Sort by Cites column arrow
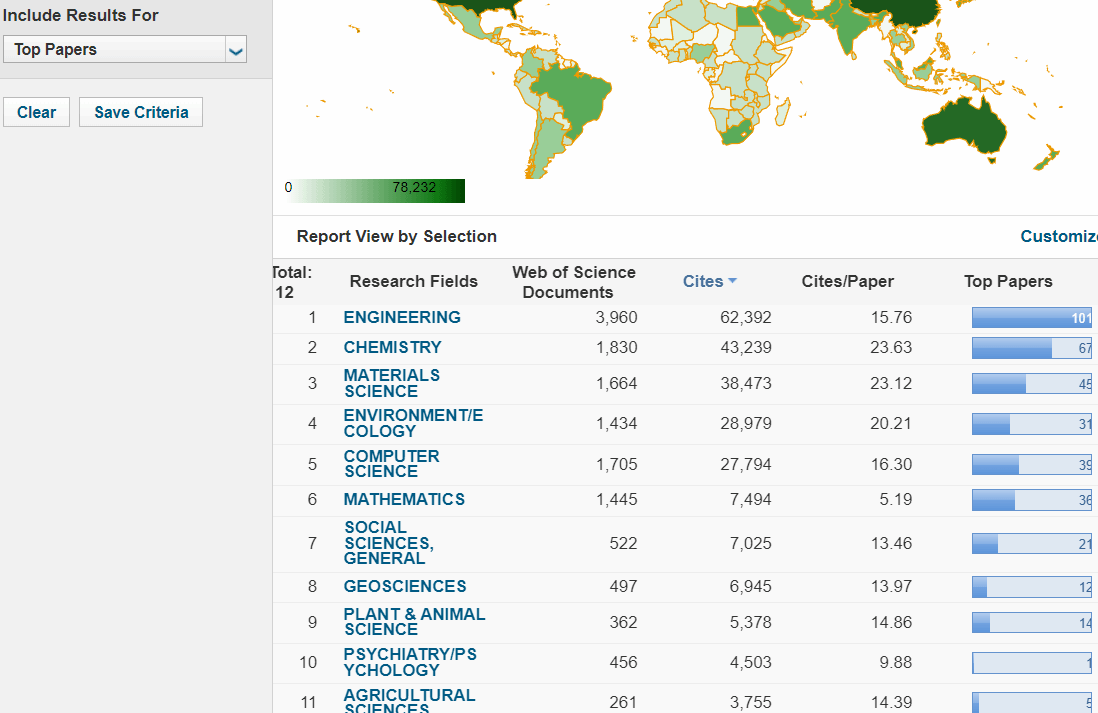The width and height of the screenshot is (1098, 713). (732, 282)
